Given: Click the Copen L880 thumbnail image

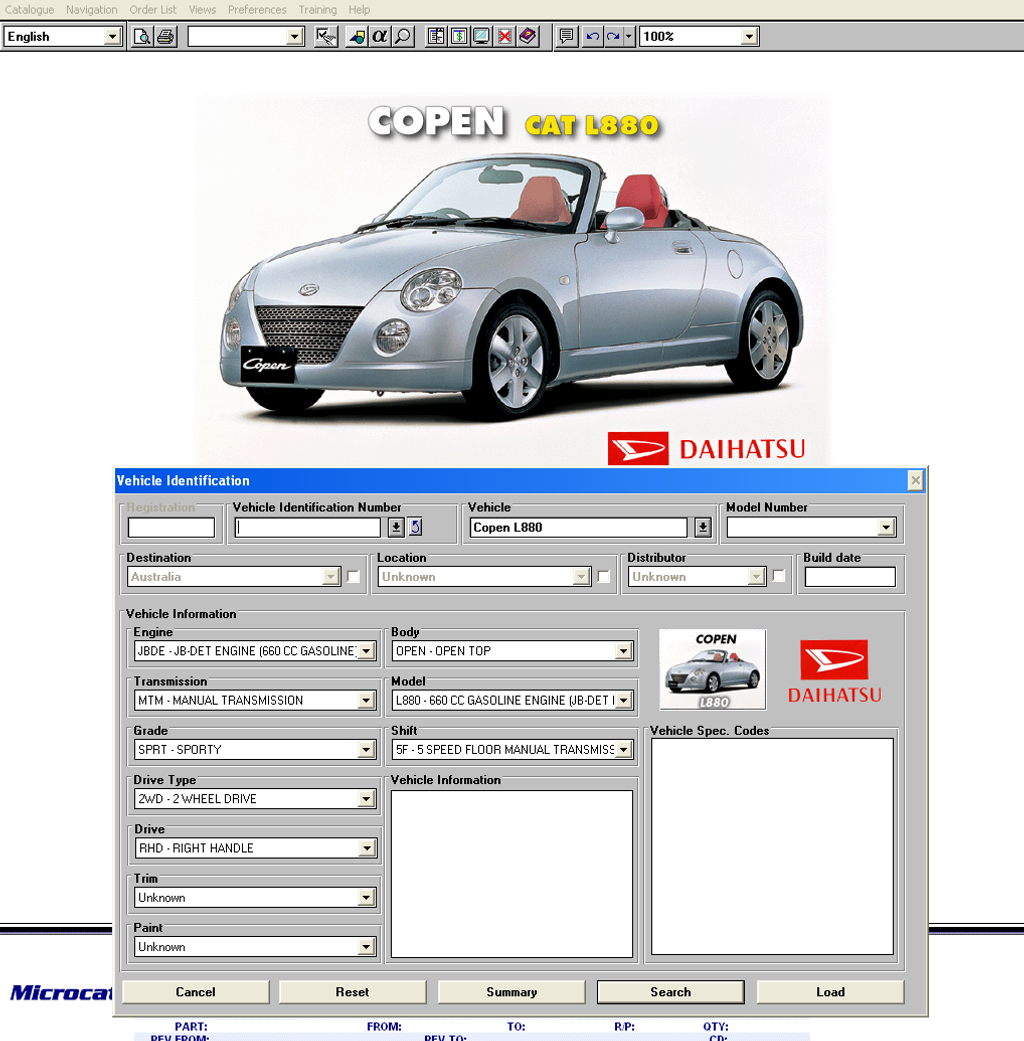Looking at the screenshot, I should point(712,669).
